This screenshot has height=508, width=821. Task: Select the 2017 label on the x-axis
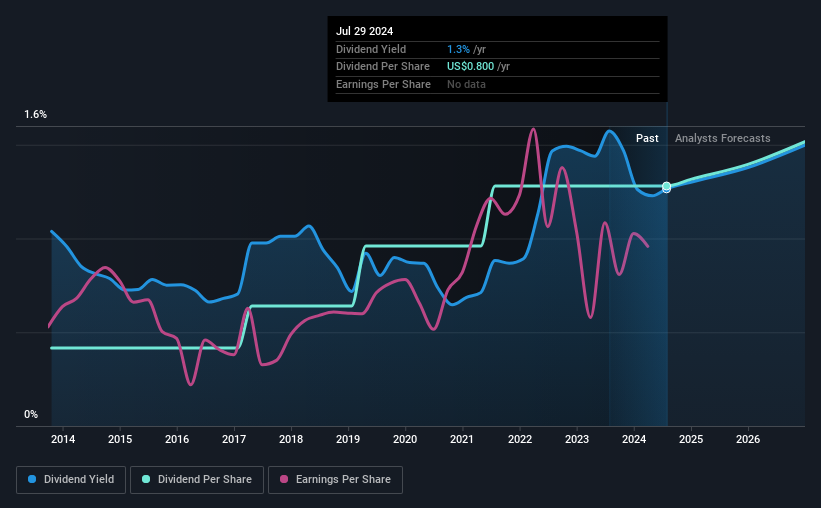tap(234, 439)
